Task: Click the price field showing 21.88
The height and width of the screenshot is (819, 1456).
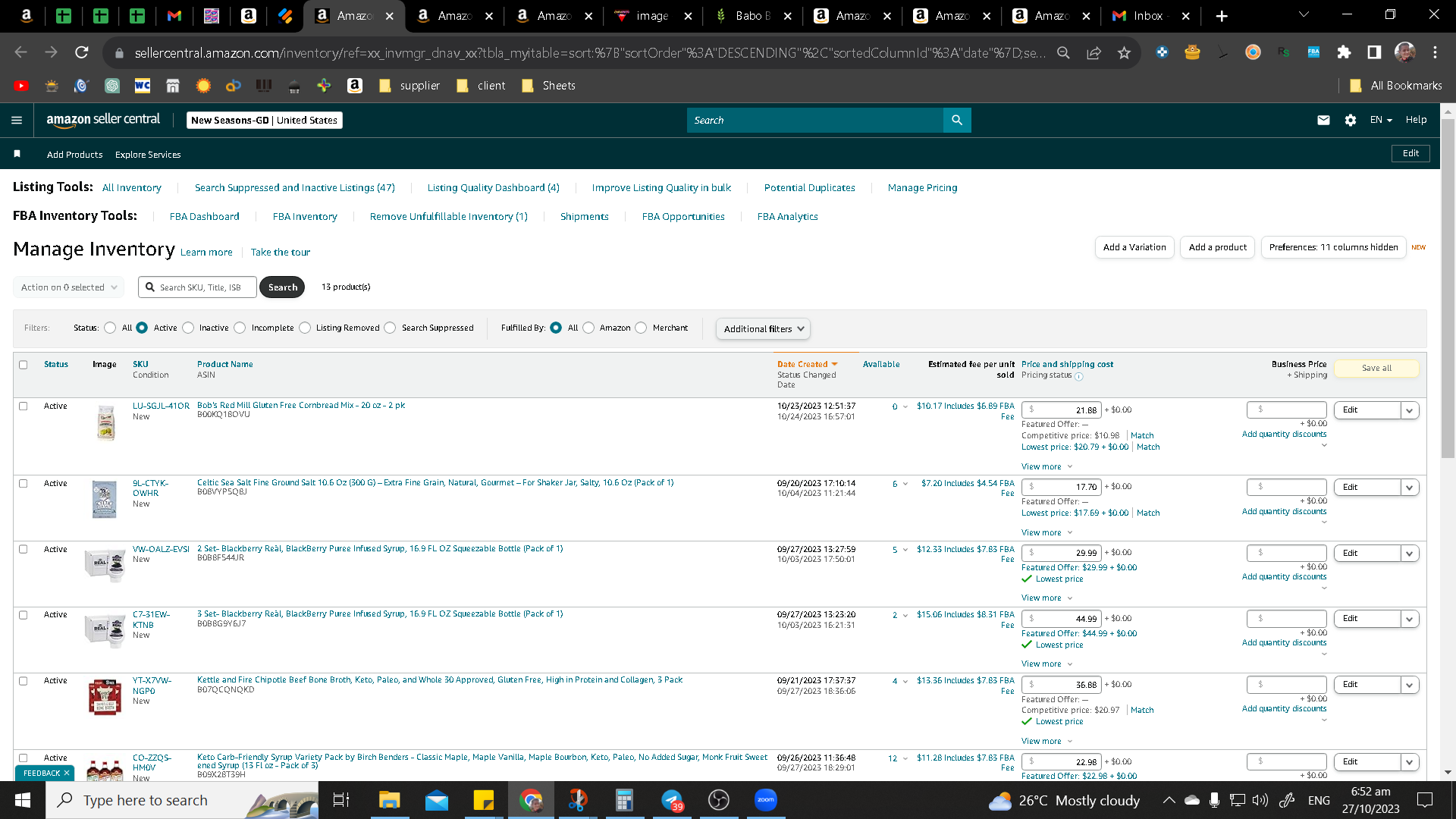Action: (x=1061, y=410)
